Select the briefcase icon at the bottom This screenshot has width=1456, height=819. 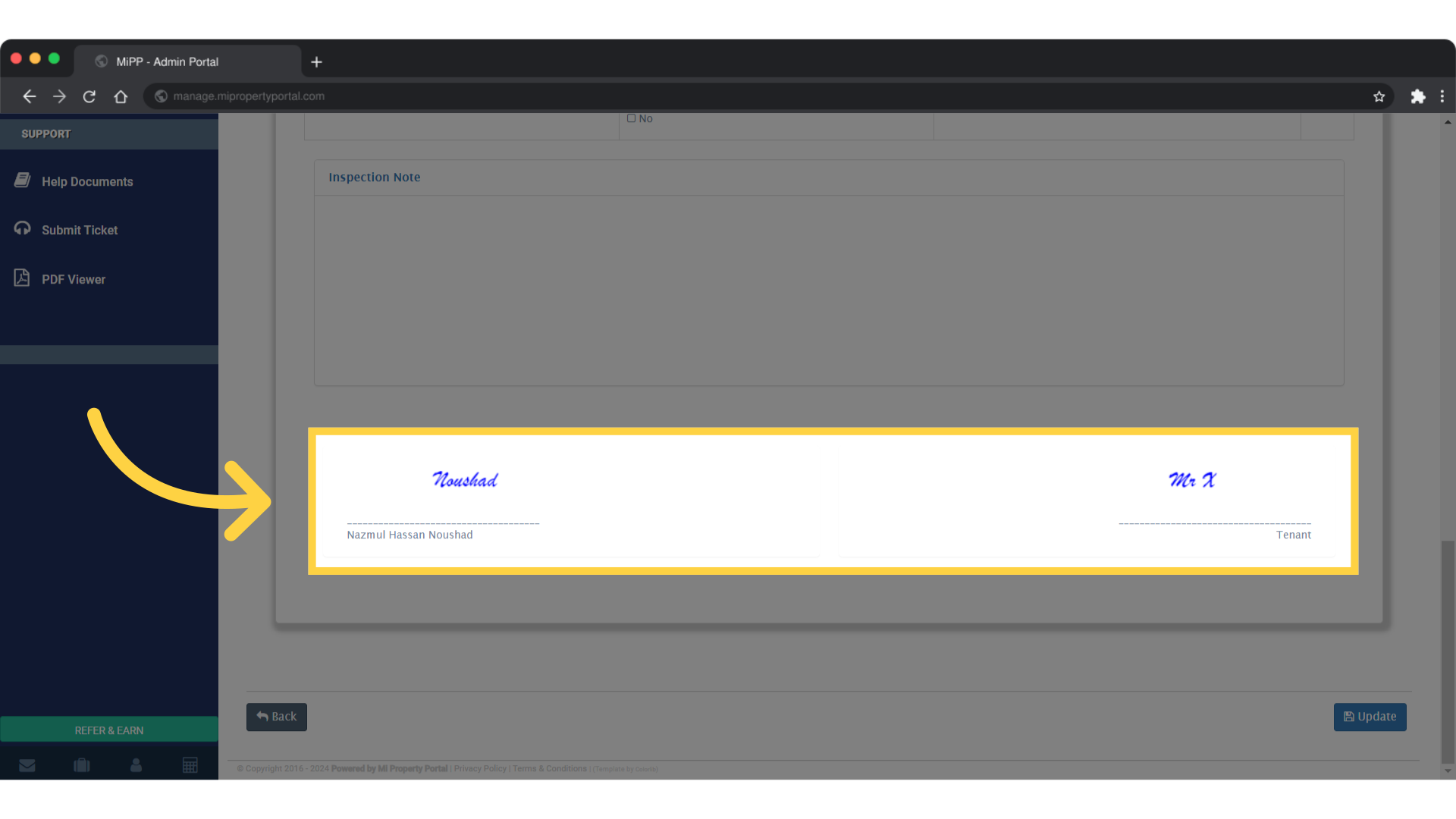point(81,764)
